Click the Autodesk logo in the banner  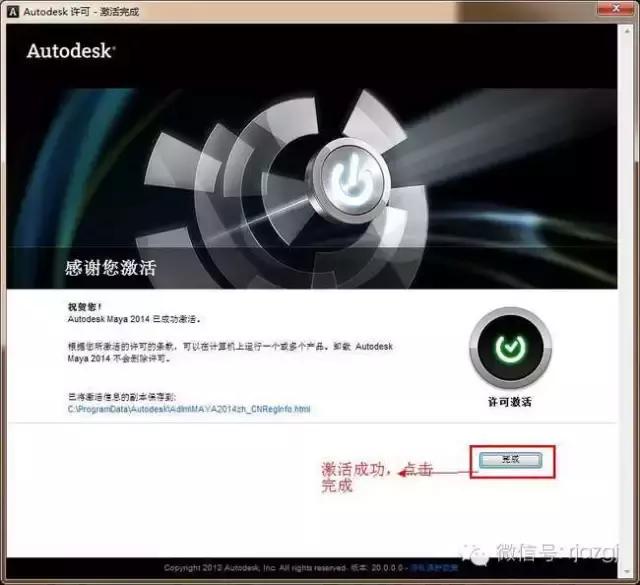coord(71,51)
